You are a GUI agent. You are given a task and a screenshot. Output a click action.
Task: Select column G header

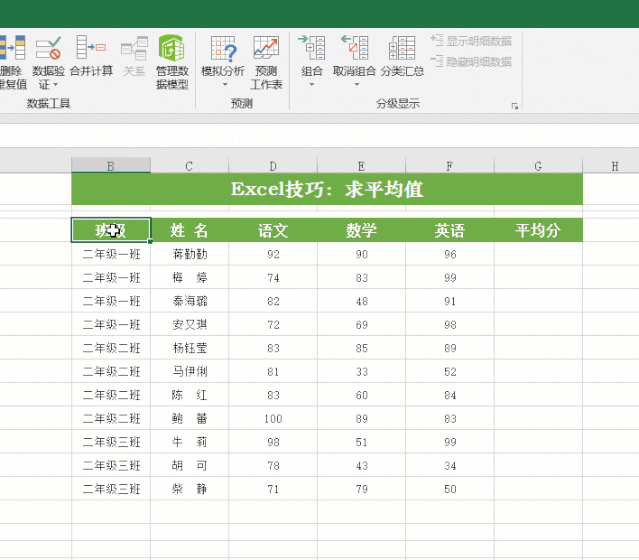[538, 166]
